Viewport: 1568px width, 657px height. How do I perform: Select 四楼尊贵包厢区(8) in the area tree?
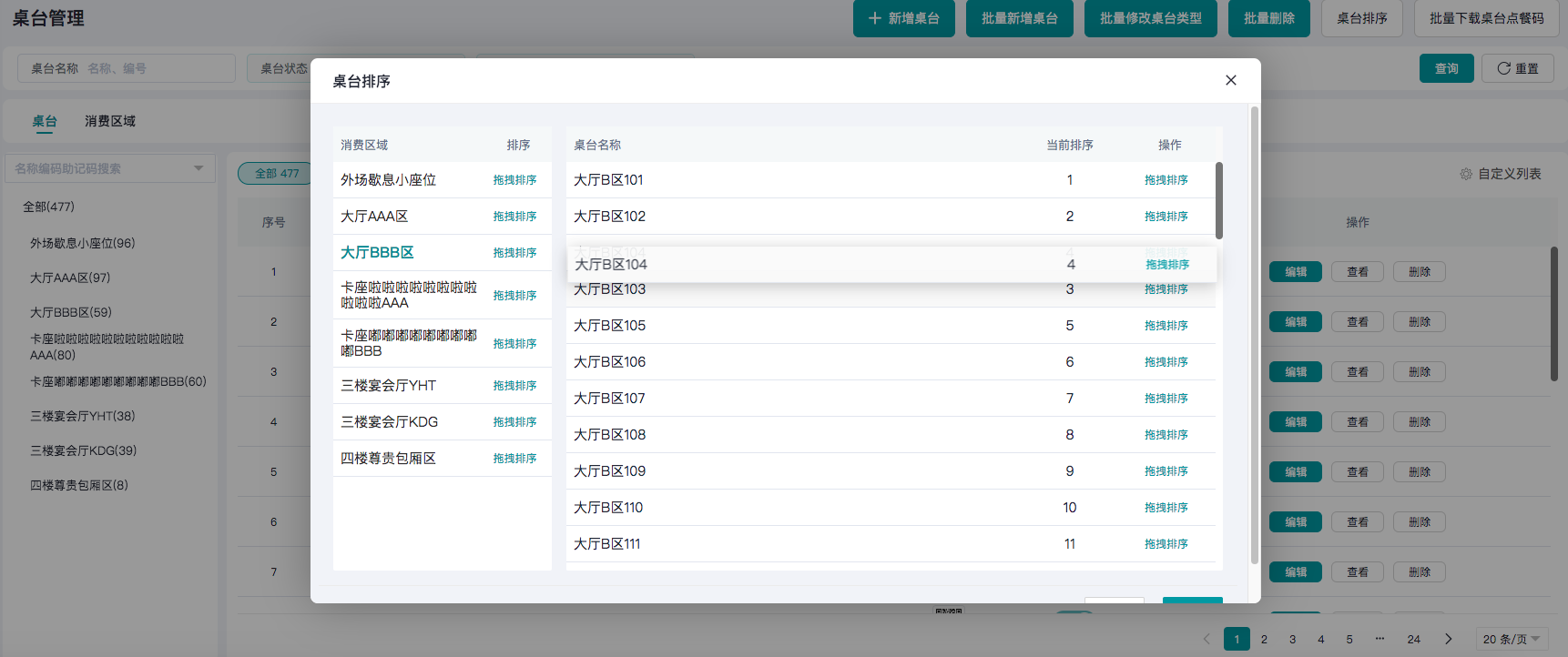(79, 485)
